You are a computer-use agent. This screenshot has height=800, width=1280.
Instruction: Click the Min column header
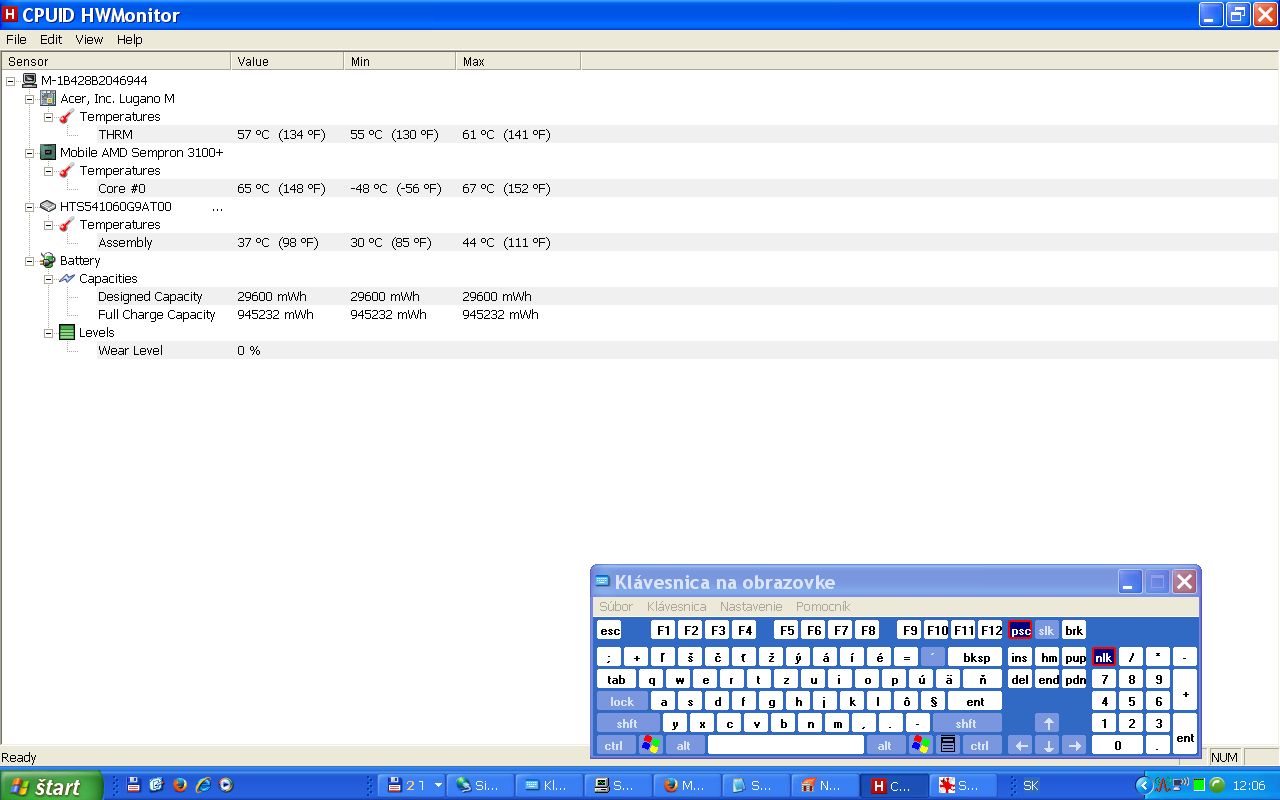click(400, 61)
